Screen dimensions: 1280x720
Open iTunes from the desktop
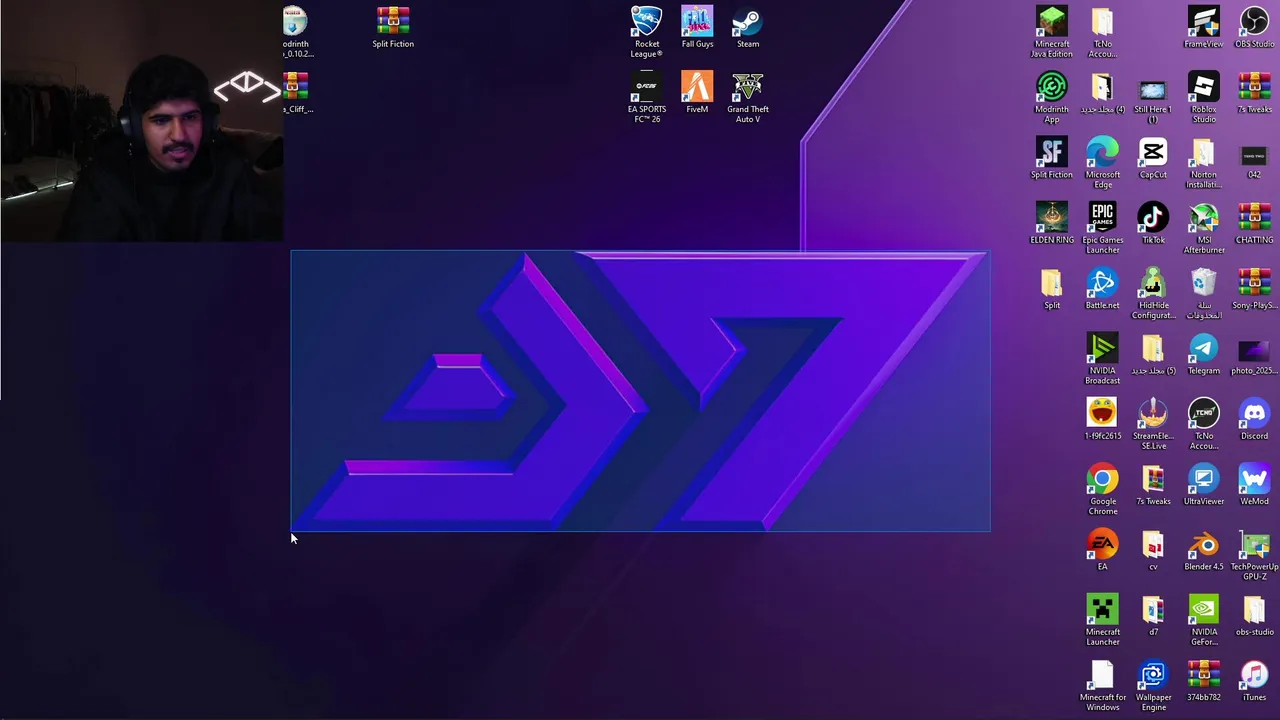[x=1254, y=680]
